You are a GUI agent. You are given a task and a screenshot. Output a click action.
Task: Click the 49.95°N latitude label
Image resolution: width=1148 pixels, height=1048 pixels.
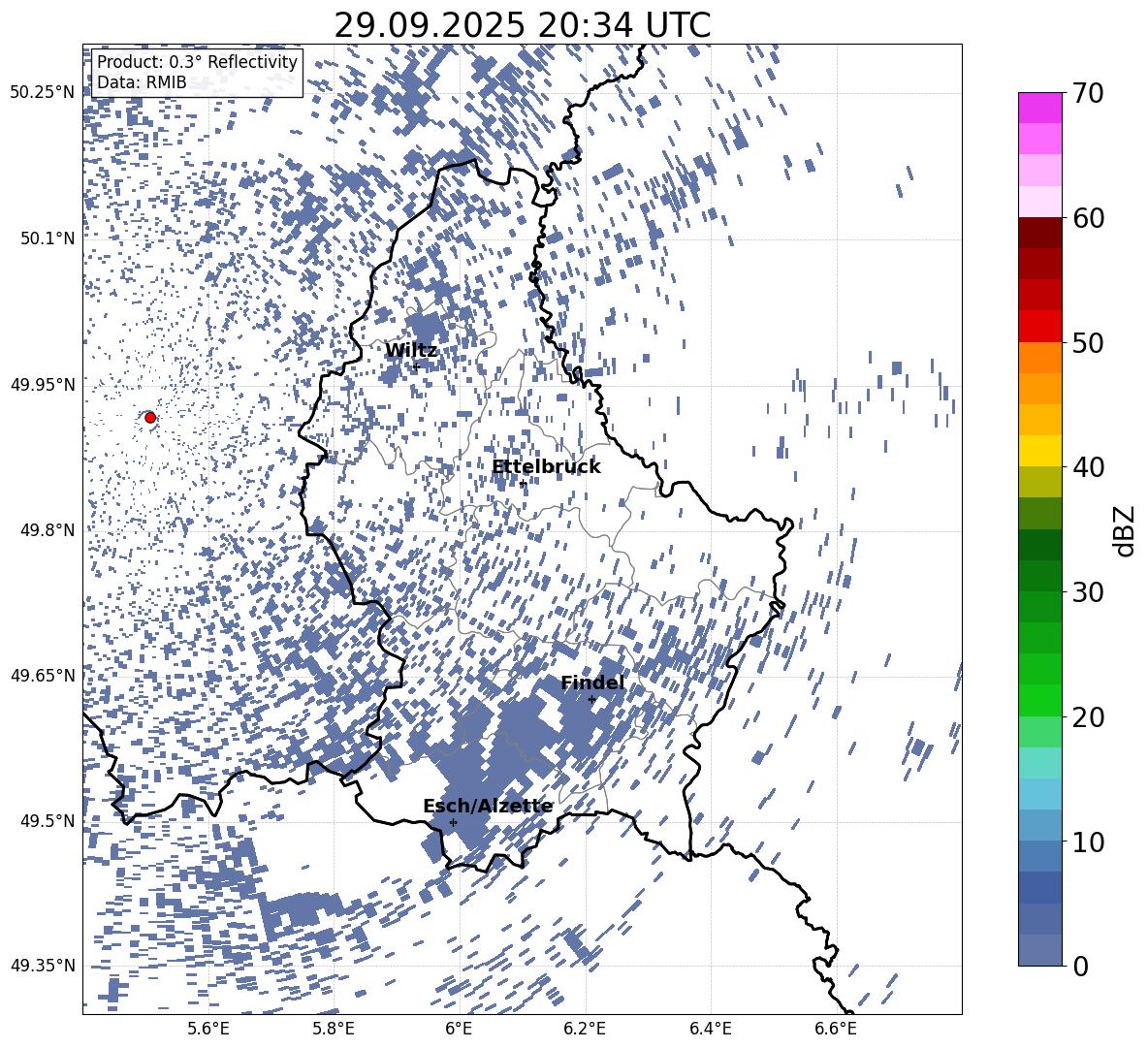click(43, 384)
